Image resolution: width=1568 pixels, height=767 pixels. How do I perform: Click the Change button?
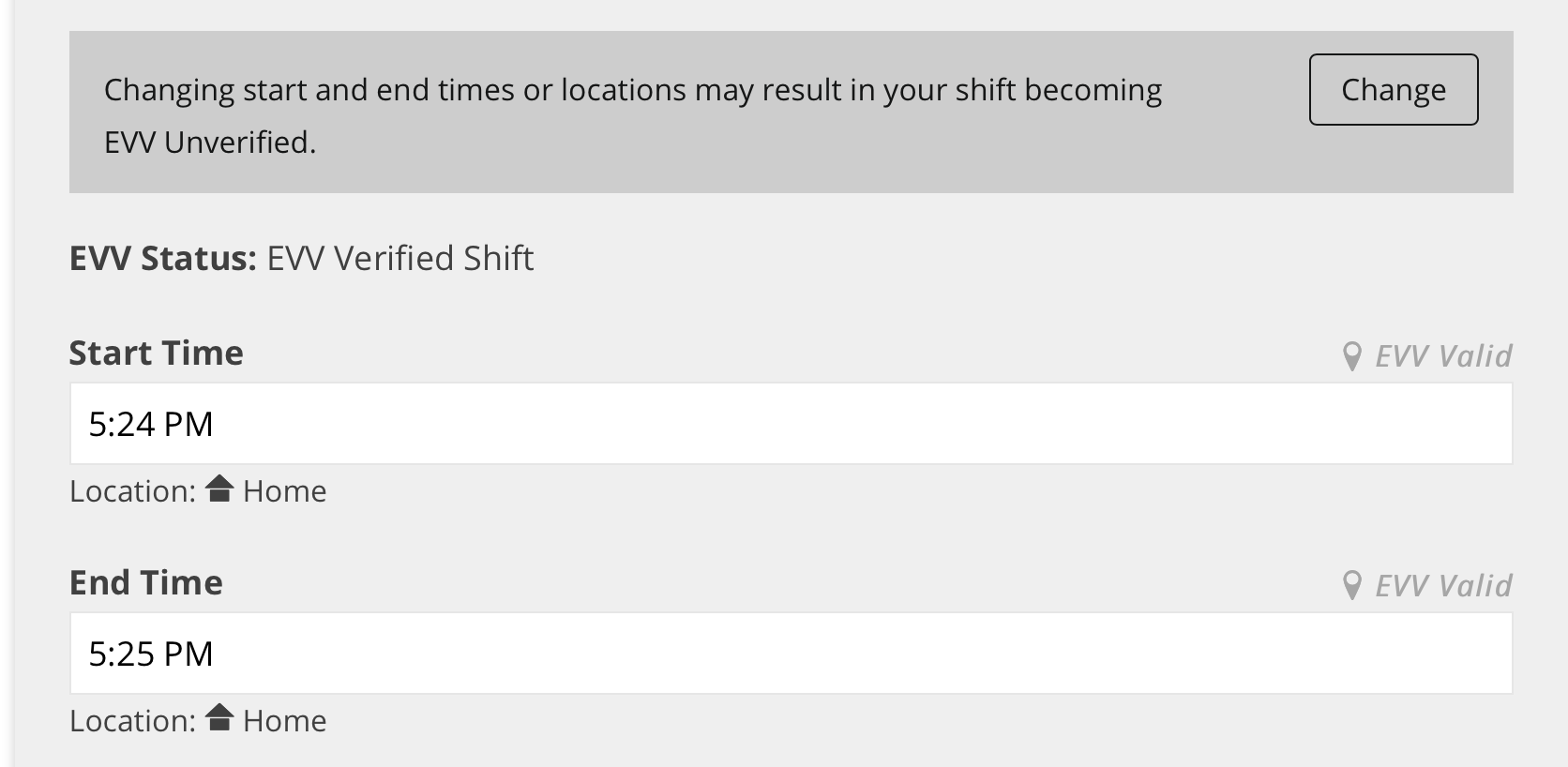tap(1393, 90)
